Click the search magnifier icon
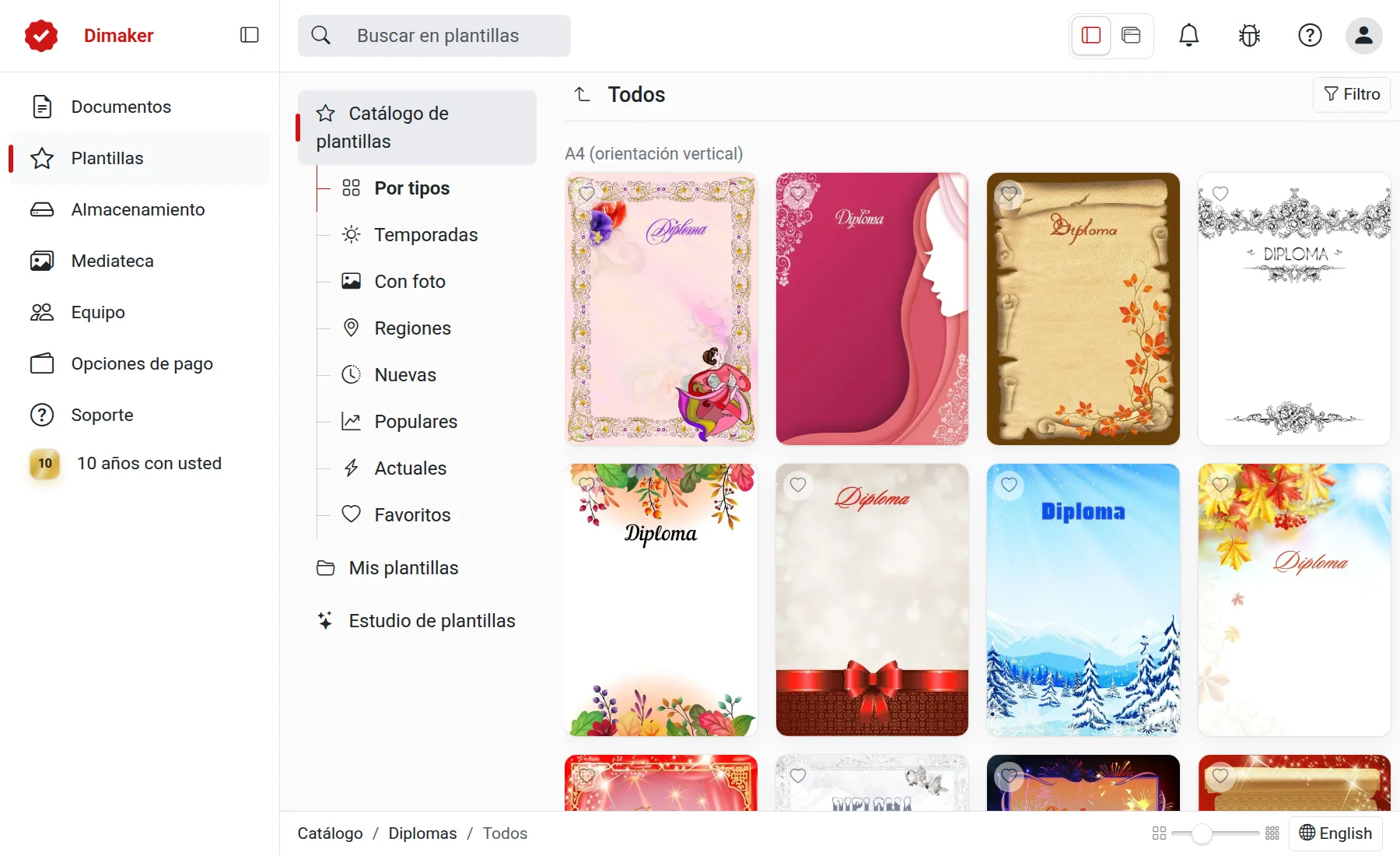 (320, 35)
